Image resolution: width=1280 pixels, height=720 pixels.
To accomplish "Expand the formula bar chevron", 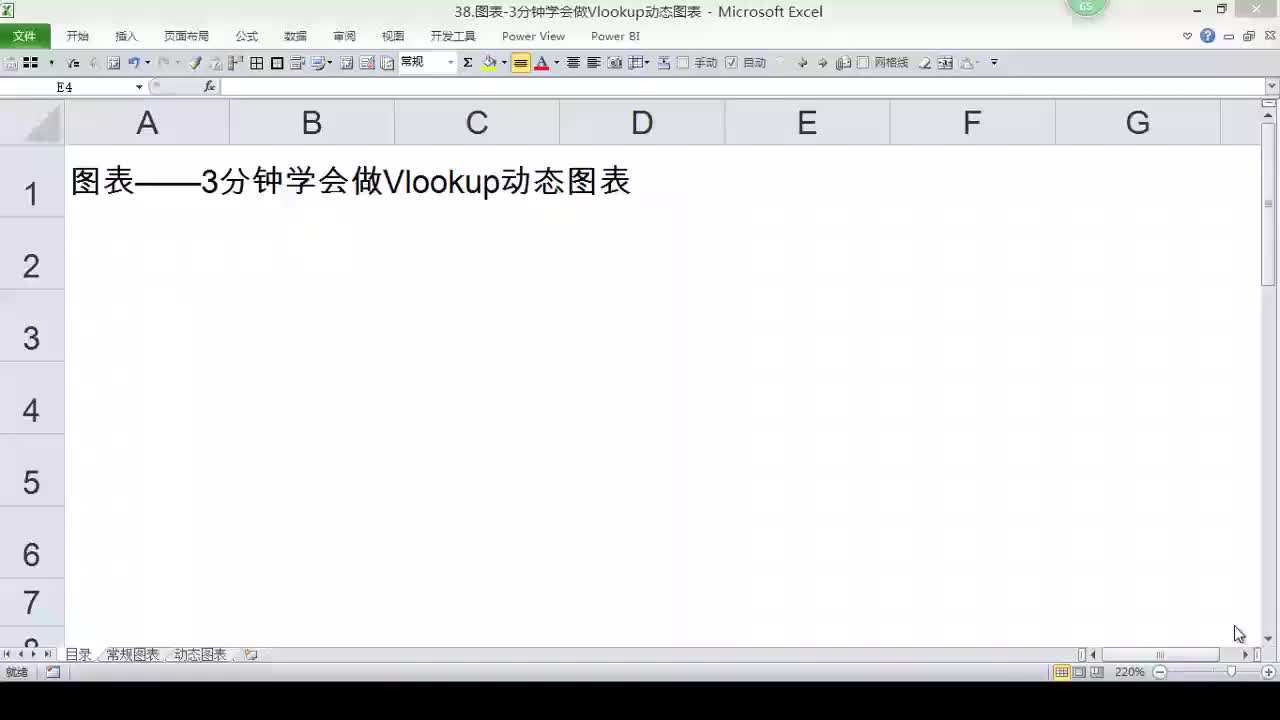I will tap(1271, 87).
